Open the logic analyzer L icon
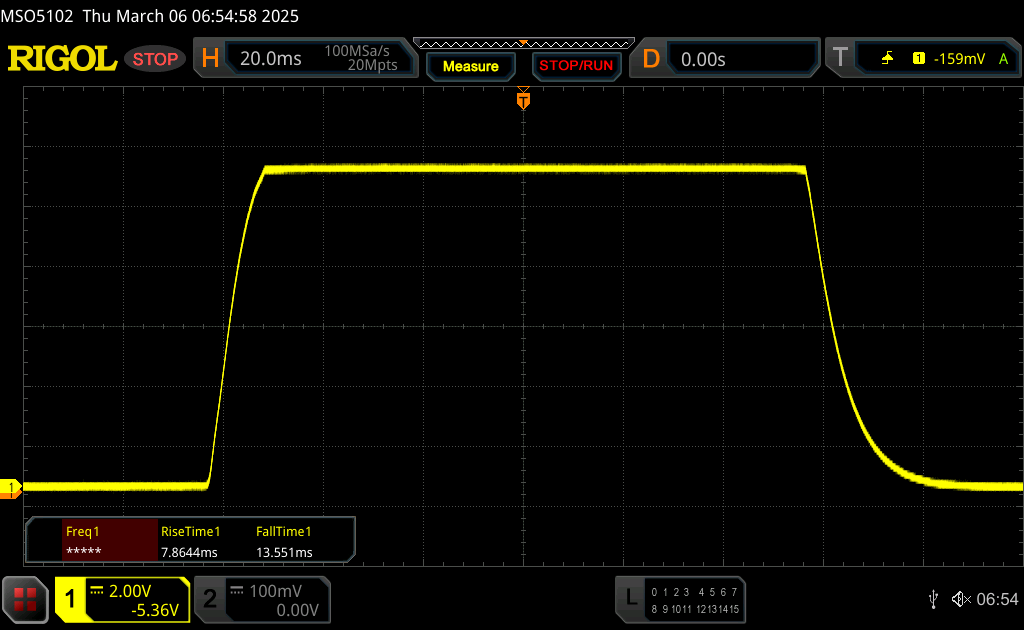1024x630 pixels. (631, 598)
